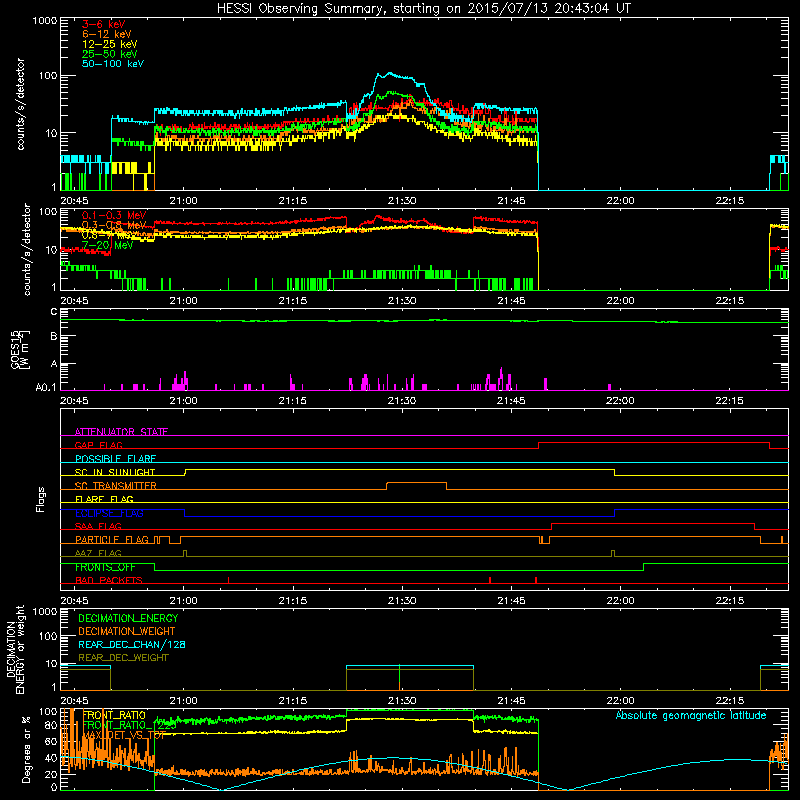Click the raised SC_TRANSMITTER step segment
The width and height of the screenshot is (800, 800).
416,483
